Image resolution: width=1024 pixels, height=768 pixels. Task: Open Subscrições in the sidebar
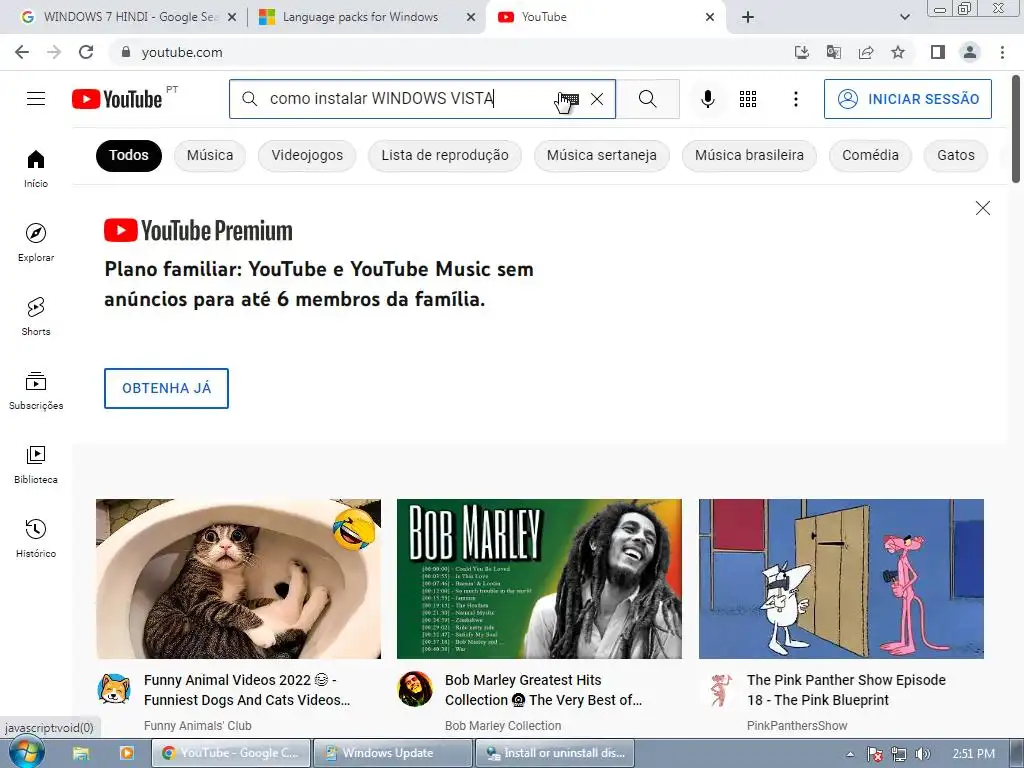(x=36, y=391)
